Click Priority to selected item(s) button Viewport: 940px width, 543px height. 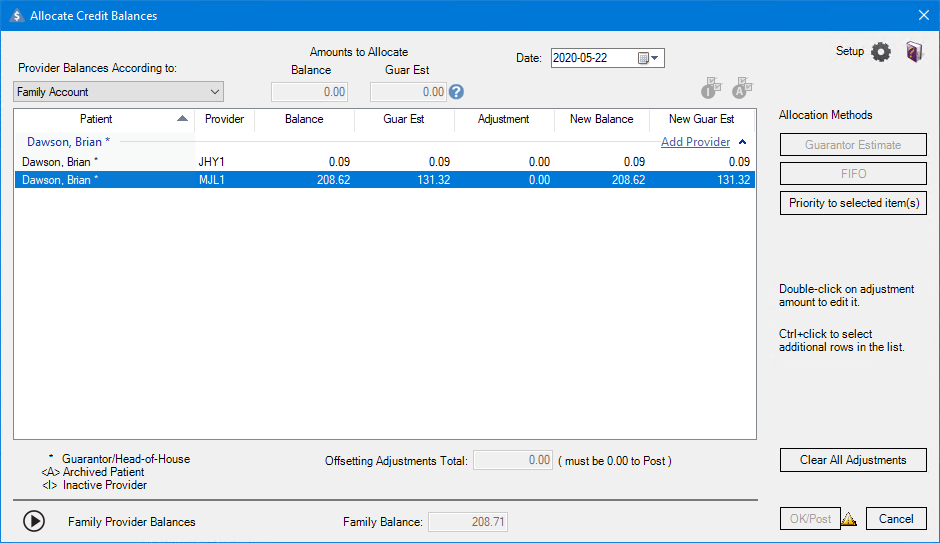coord(853,203)
